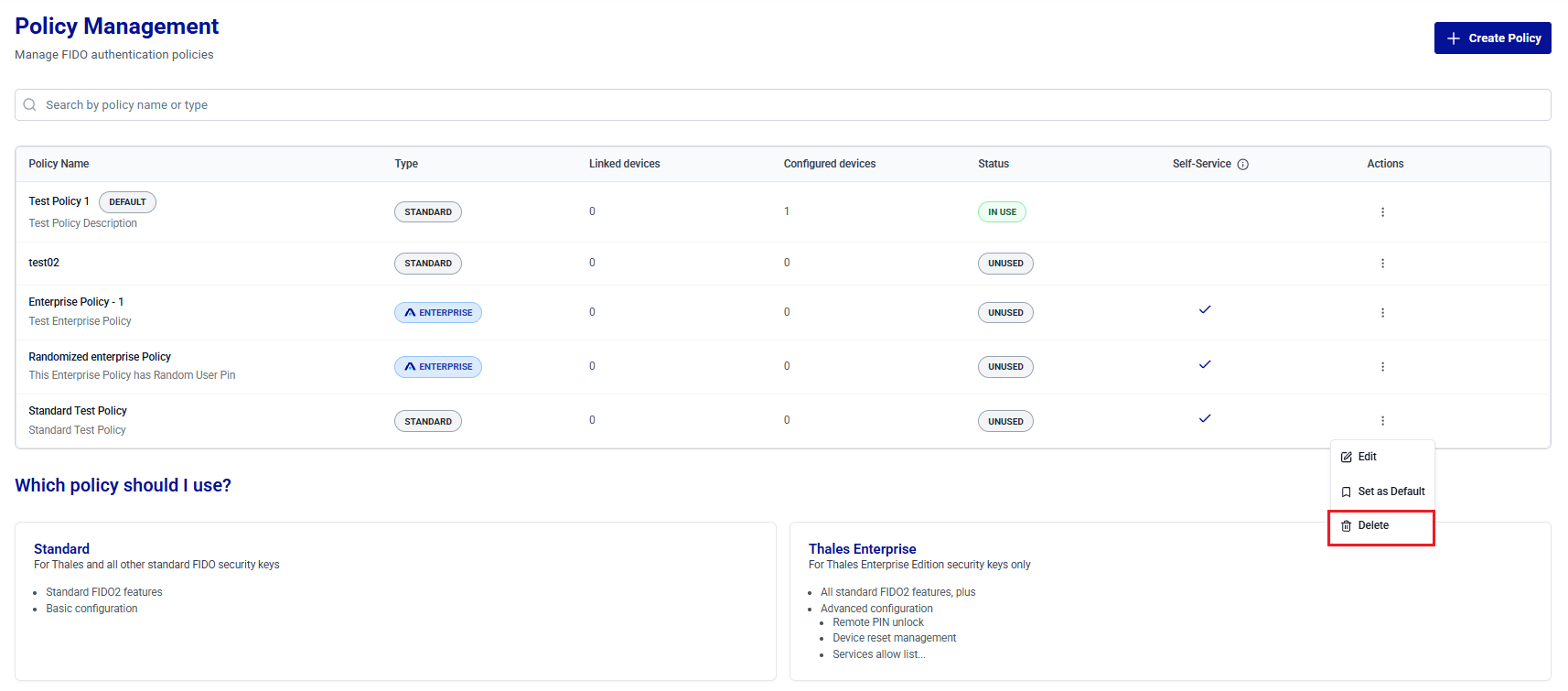
Task: Click the IN USE status badge
Action: 1002,212
